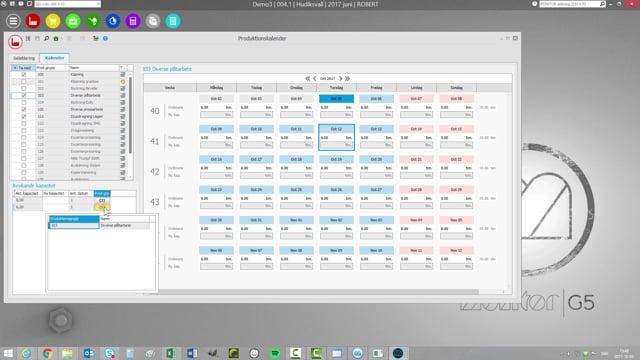640x360 pixels.
Task: Open the light green module next to the cart
Action: 73,21
